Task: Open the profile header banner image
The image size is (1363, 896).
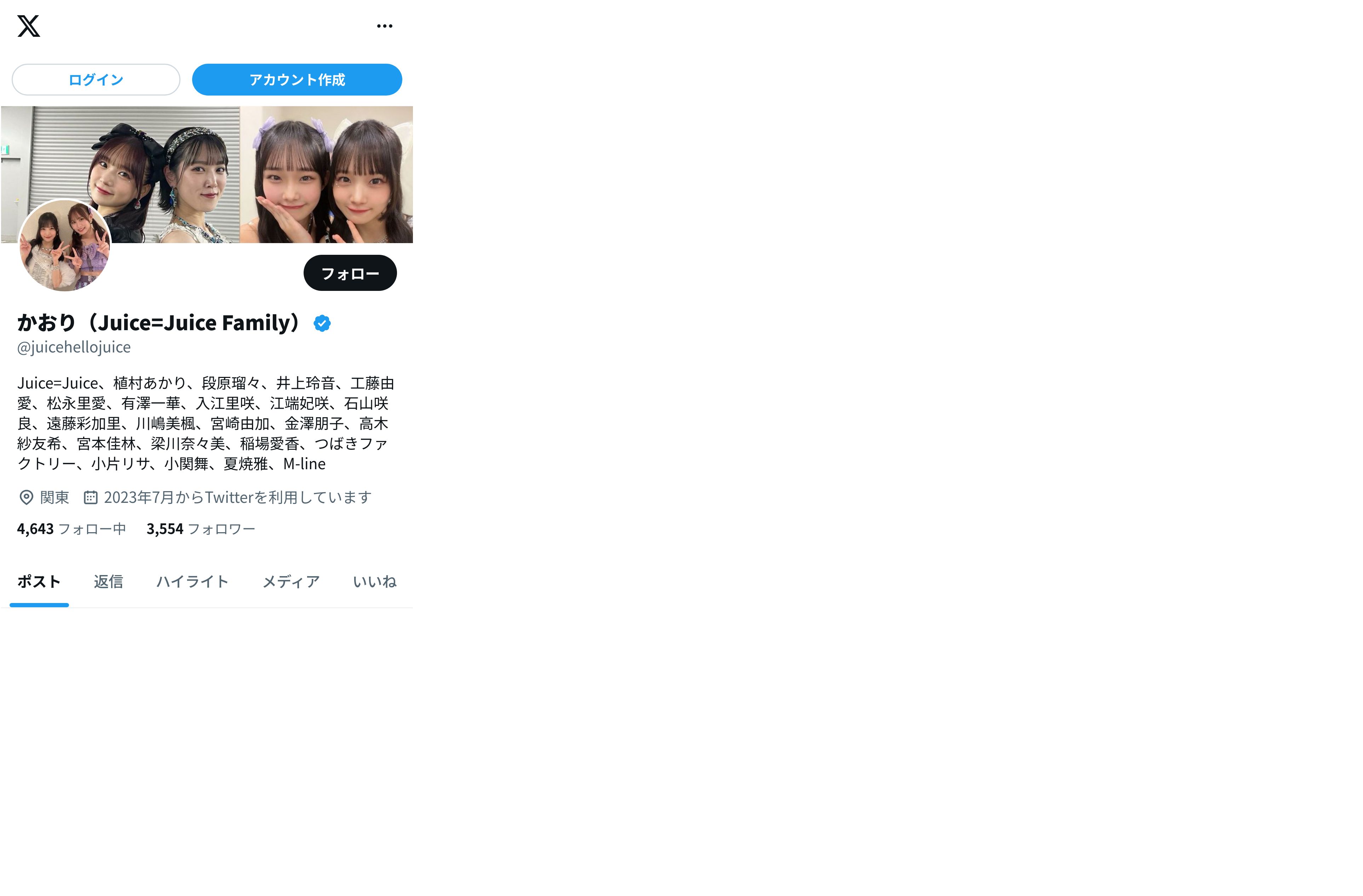Action: (x=207, y=174)
